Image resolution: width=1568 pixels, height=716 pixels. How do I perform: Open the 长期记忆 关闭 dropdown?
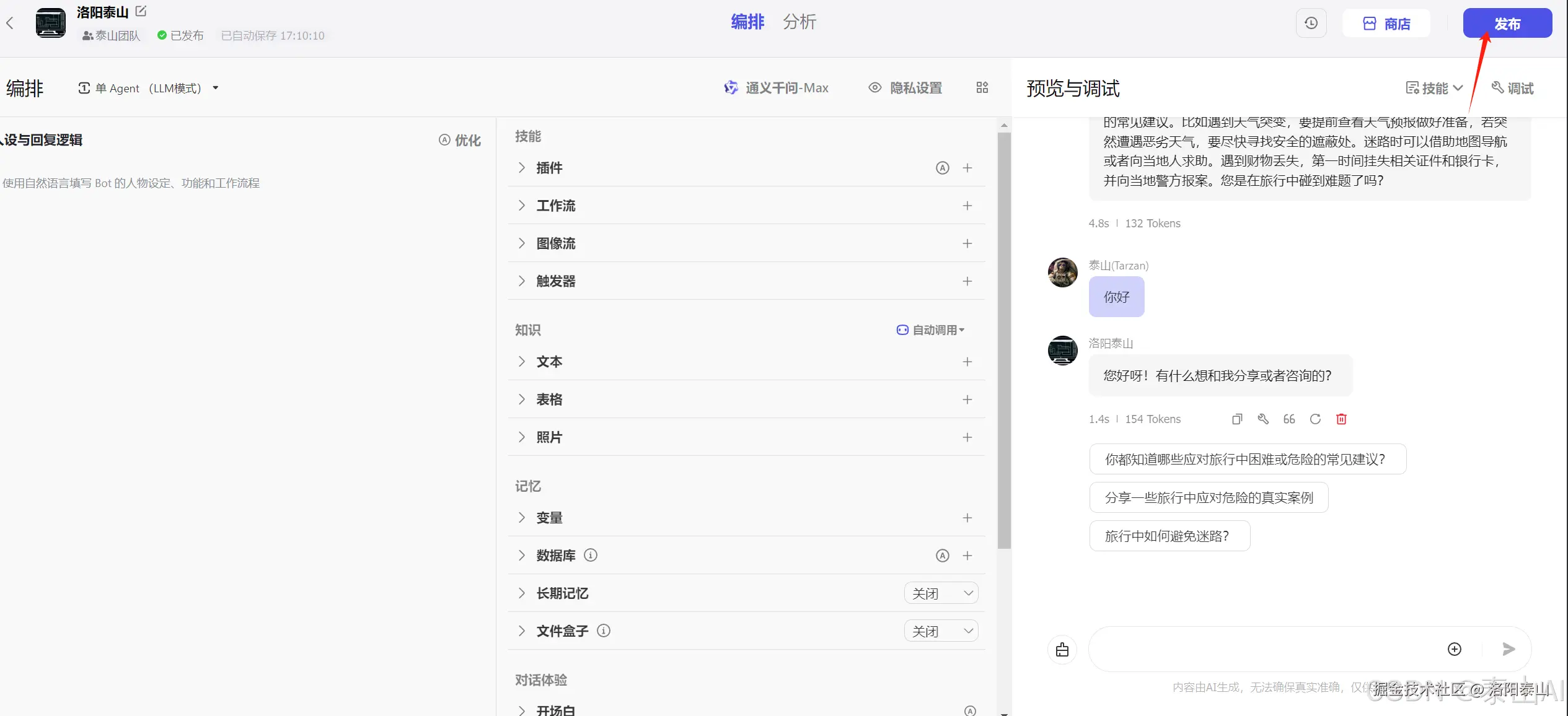[941, 593]
